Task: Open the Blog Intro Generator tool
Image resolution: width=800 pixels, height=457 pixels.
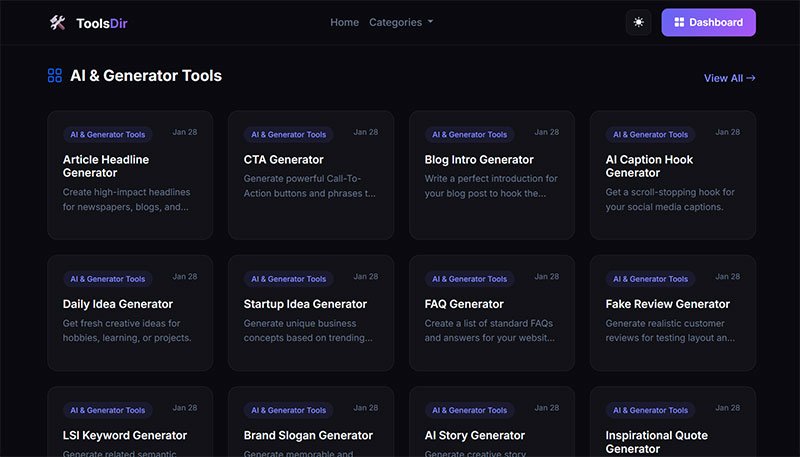Action: [479, 160]
